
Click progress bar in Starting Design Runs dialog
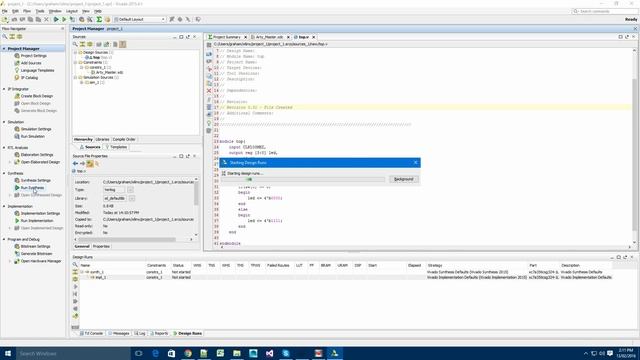[x=303, y=179]
